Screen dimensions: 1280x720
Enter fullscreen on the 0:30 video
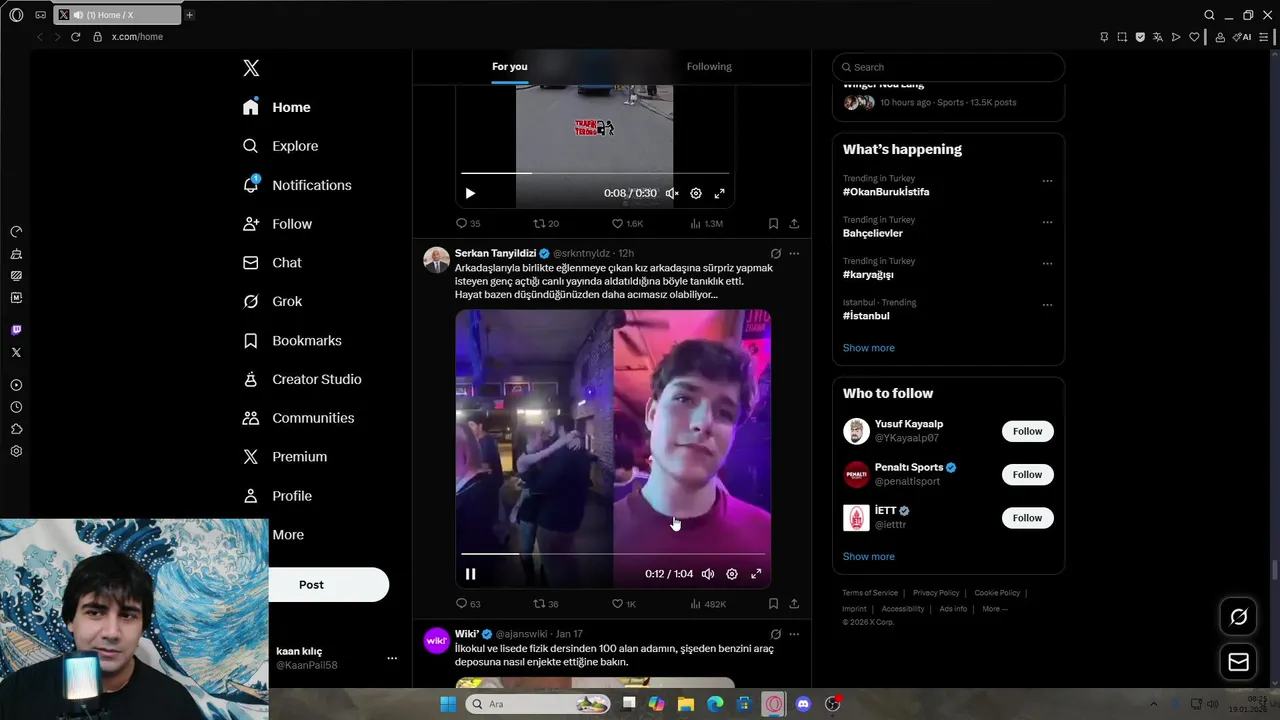719,193
